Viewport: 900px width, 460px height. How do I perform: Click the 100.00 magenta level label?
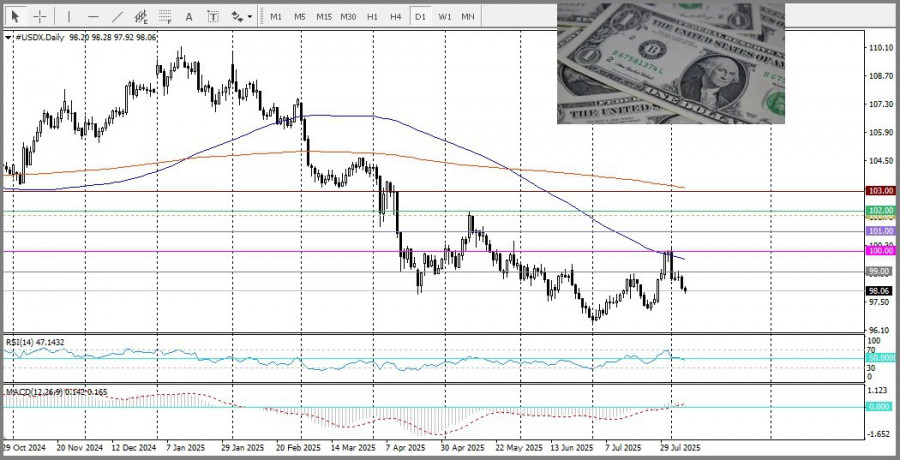[x=881, y=251]
